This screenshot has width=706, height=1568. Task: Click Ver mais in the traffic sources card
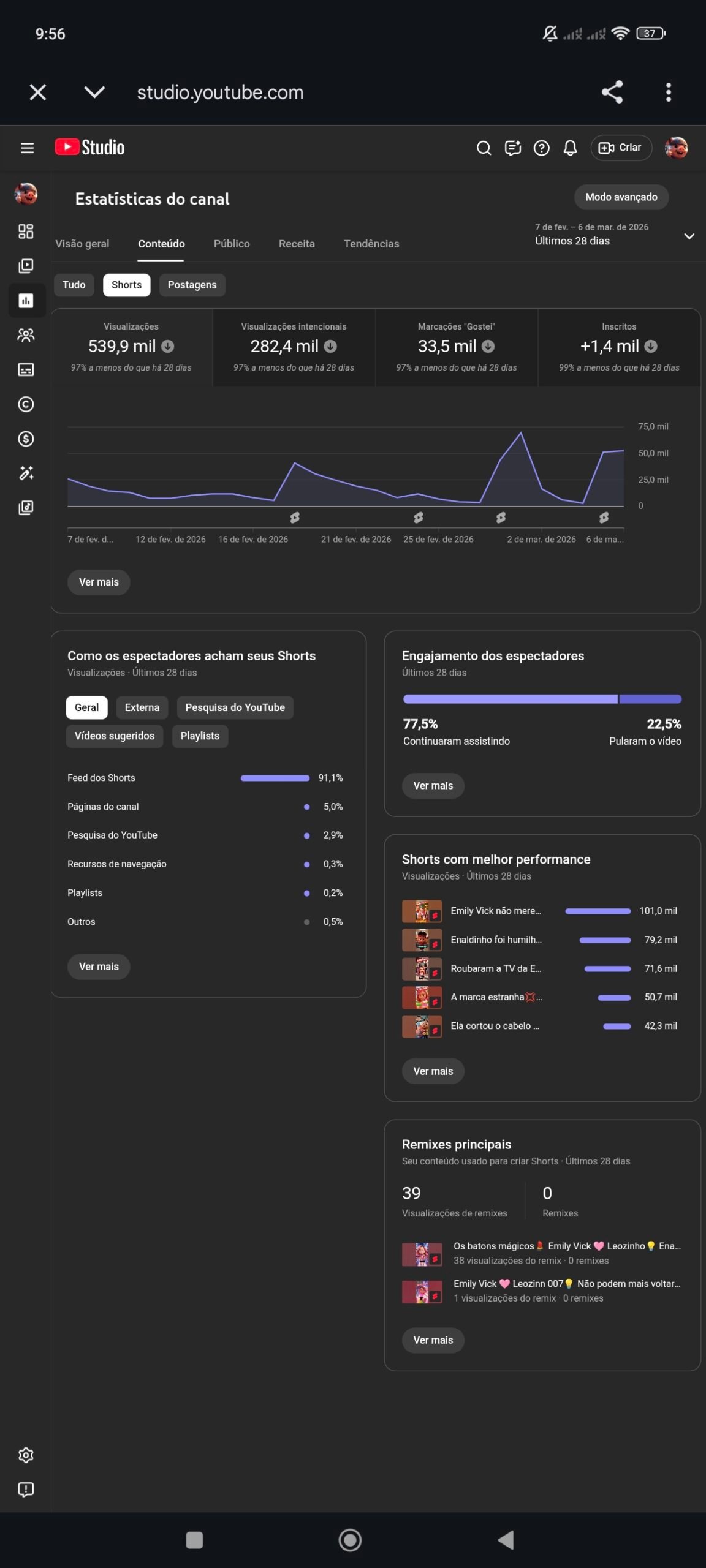[x=99, y=967]
